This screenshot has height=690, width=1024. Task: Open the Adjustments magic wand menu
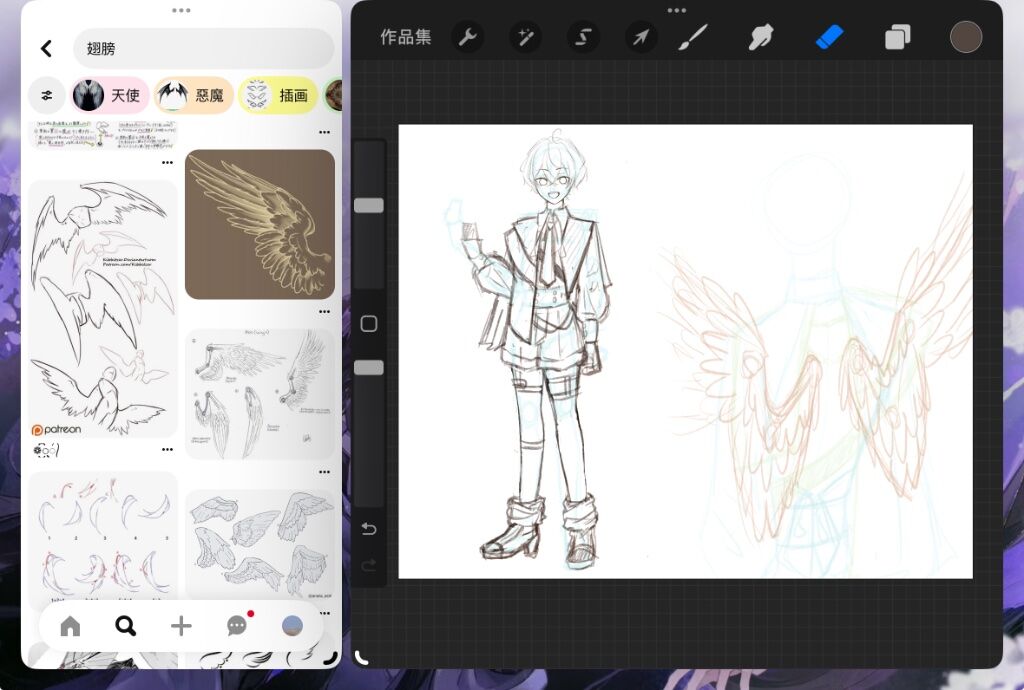pos(525,38)
